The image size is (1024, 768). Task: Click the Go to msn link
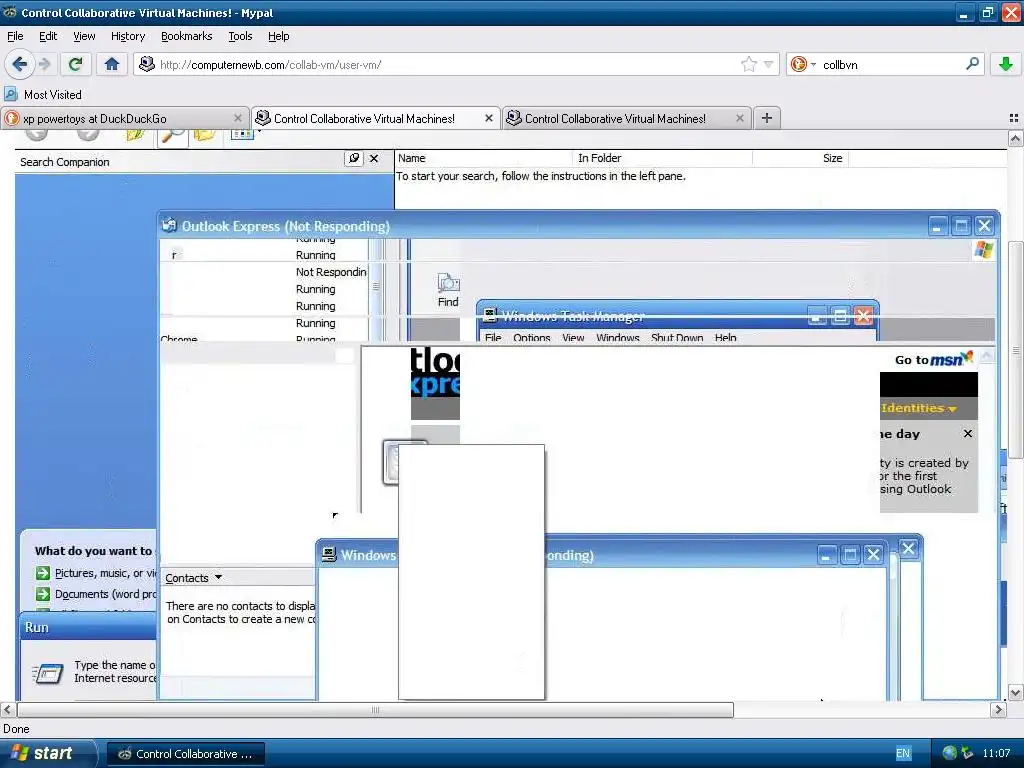point(934,359)
